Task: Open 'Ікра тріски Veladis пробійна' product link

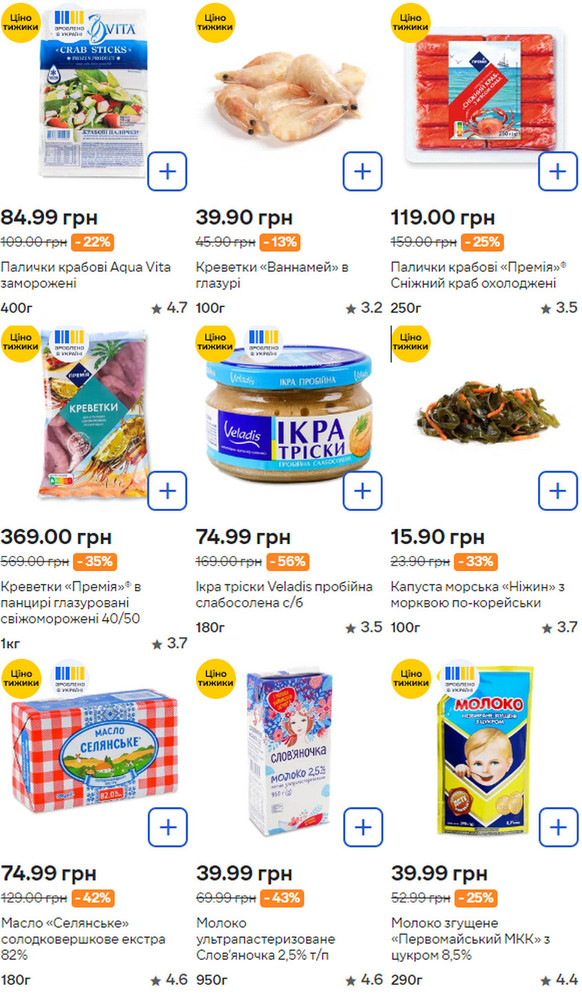Action: click(284, 594)
